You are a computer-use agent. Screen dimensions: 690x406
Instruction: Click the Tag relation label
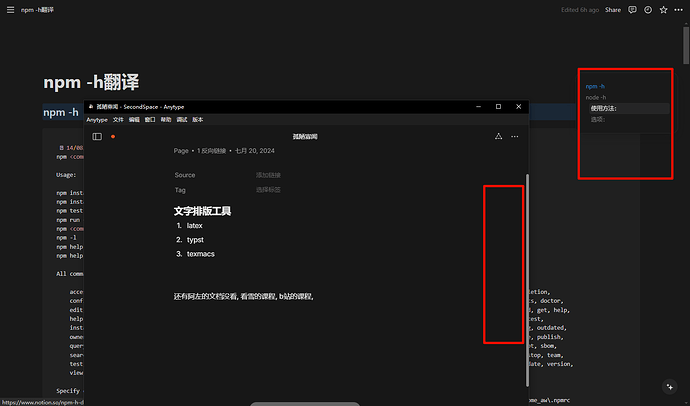pos(180,190)
